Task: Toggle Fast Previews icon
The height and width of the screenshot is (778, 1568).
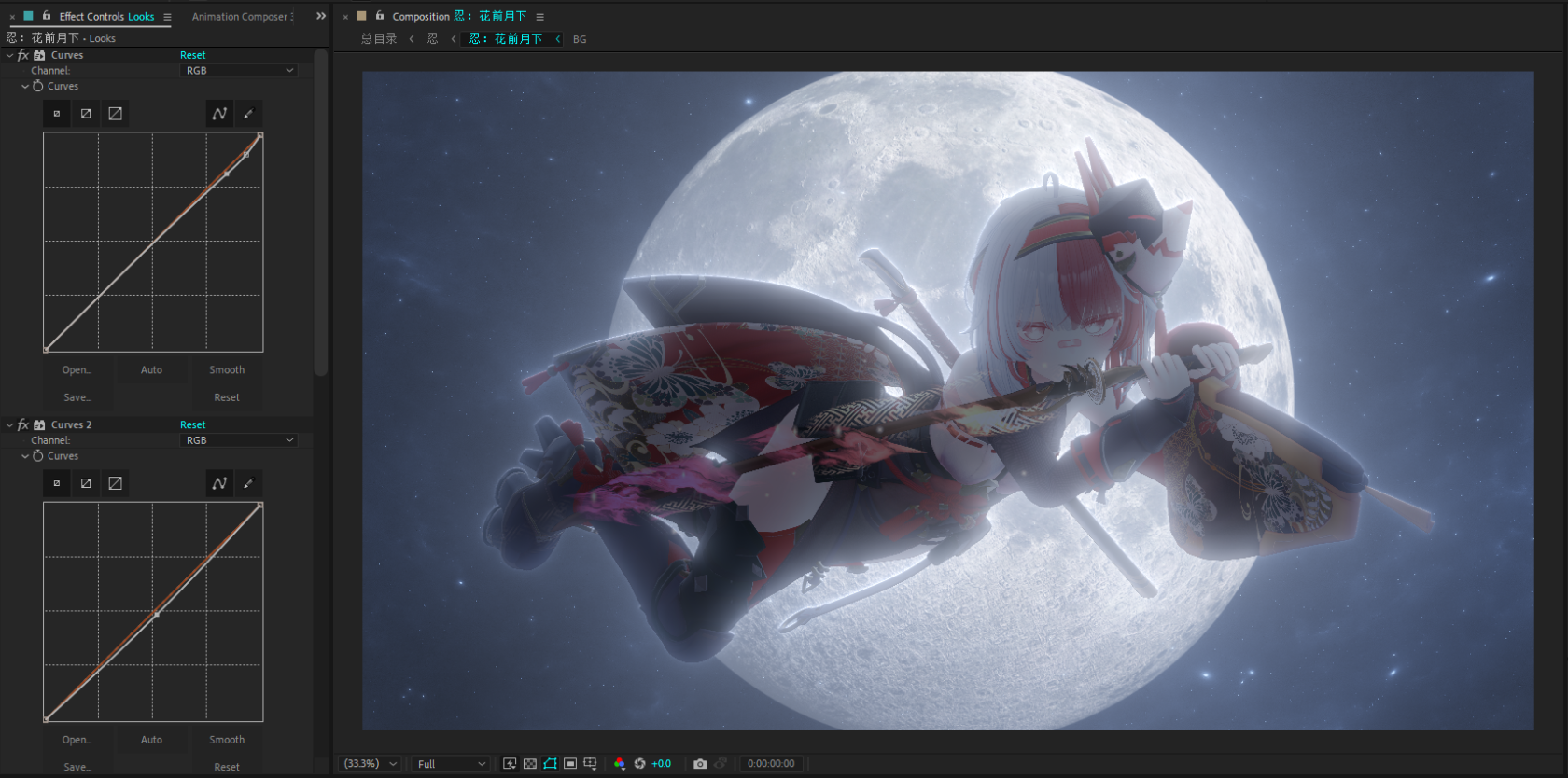Action: point(510,763)
